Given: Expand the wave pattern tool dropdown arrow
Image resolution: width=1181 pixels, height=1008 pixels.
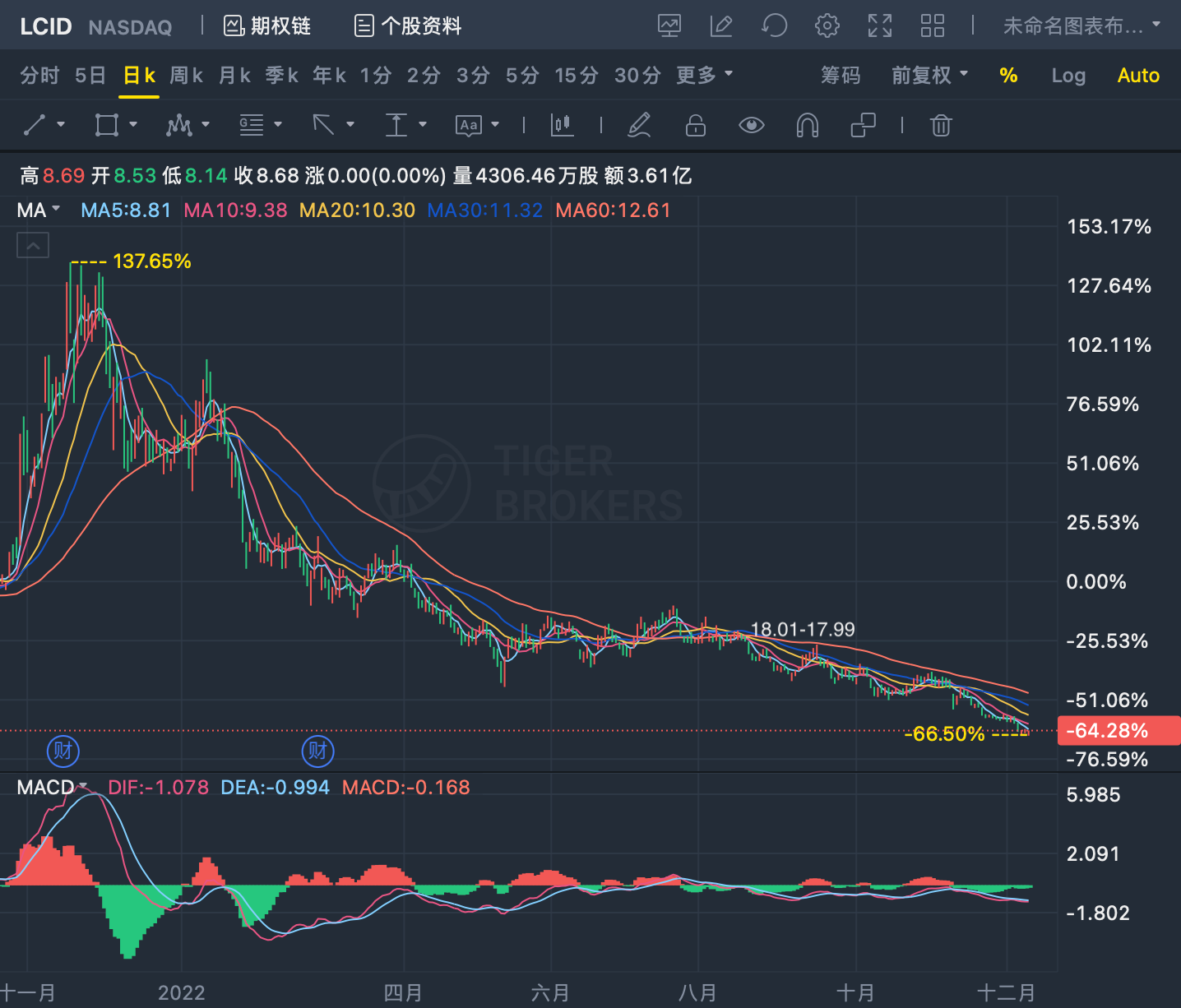Looking at the screenshot, I should click(x=206, y=124).
